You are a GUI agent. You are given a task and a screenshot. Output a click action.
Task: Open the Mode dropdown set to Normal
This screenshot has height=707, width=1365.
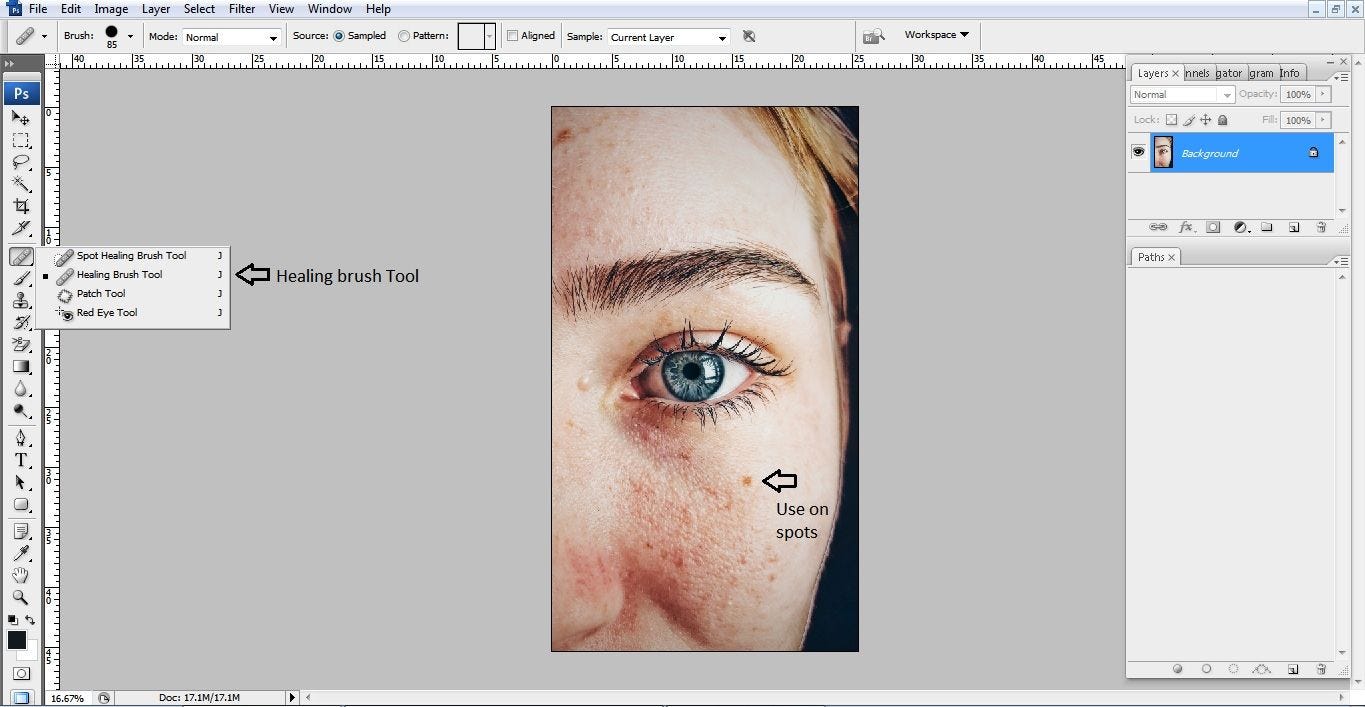tap(231, 37)
